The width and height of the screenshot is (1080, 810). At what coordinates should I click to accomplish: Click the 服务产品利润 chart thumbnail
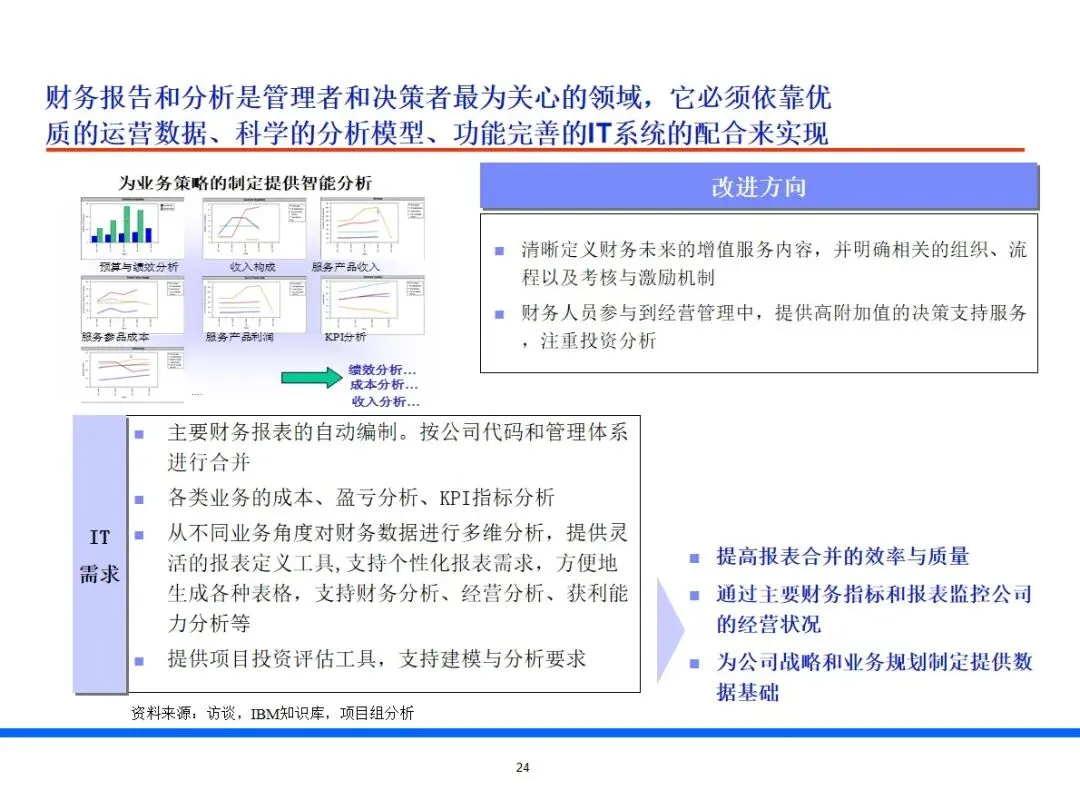tap(254, 304)
